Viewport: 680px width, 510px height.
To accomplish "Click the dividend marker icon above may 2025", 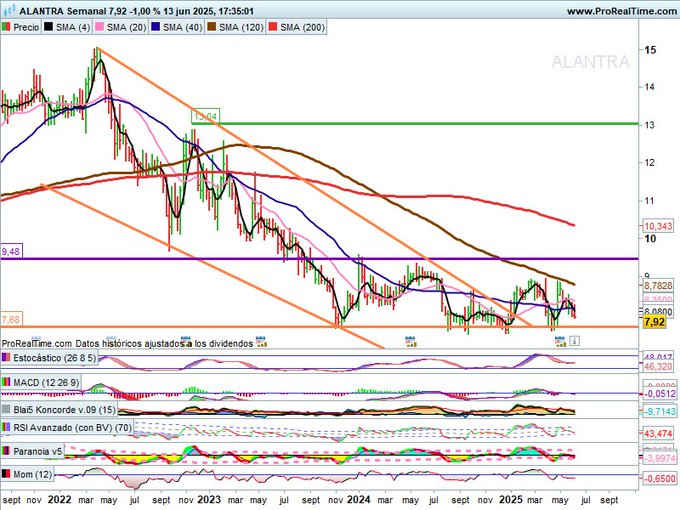I will coord(561,341).
